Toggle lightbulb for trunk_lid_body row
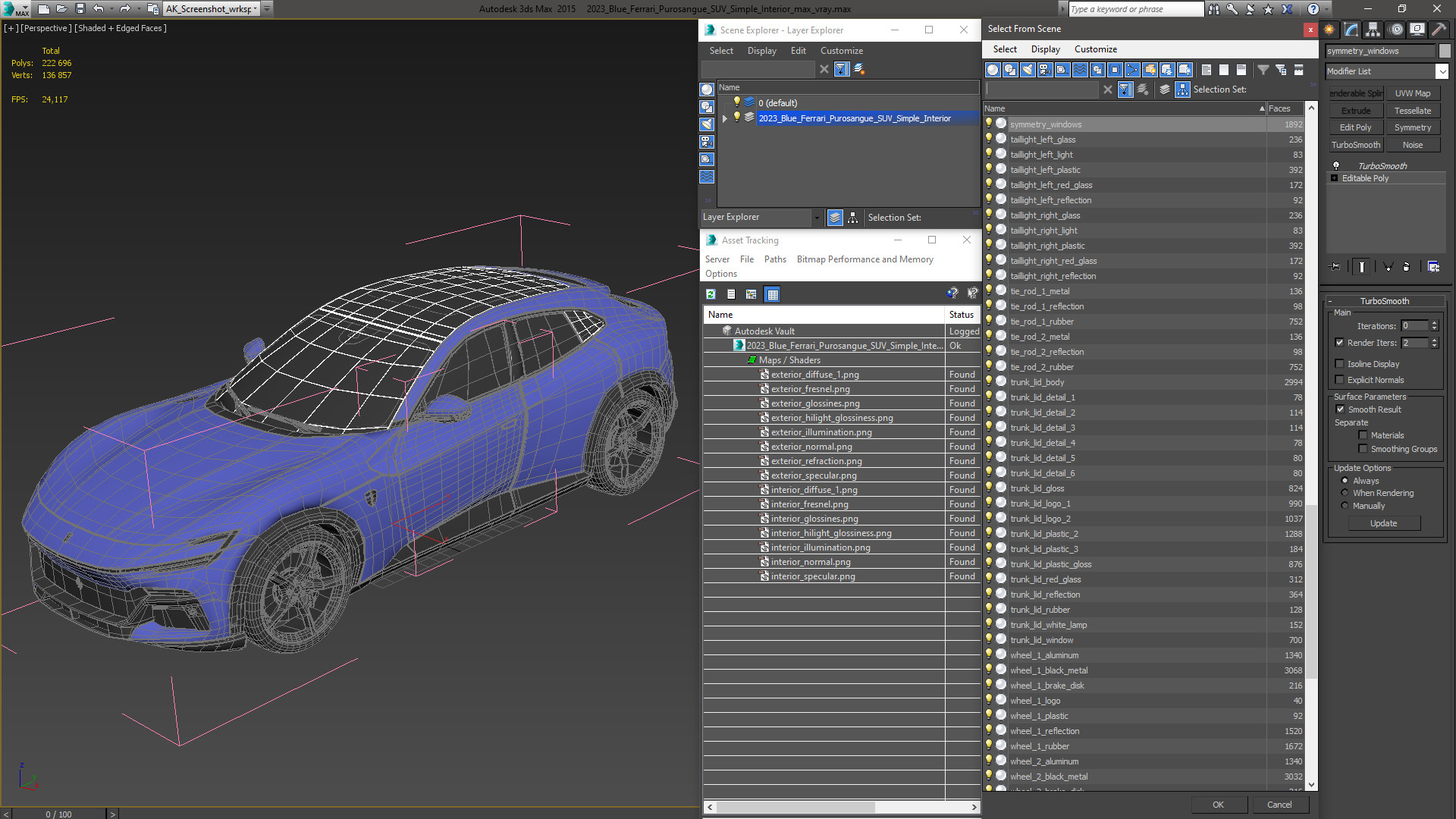1456x819 pixels. tap(989, 381)
